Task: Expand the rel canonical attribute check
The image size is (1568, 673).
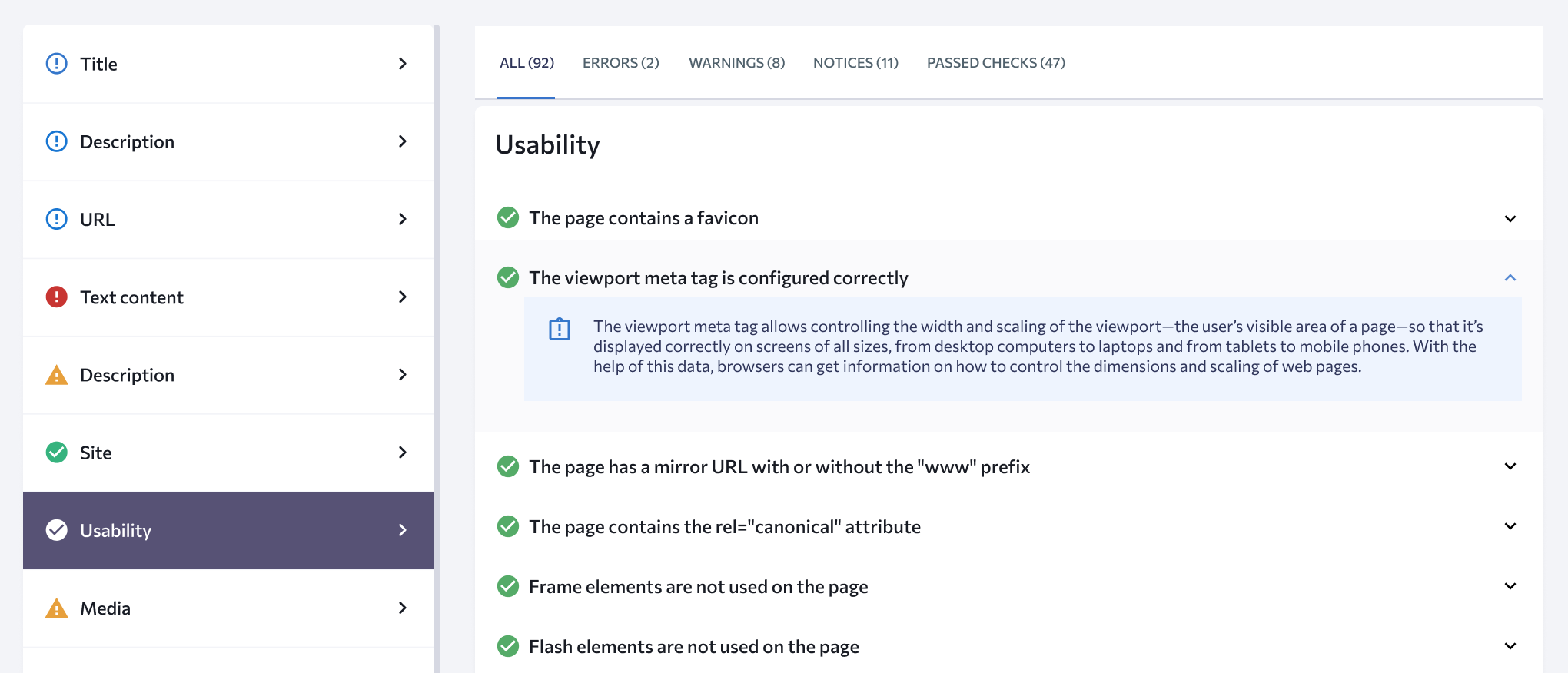Action: click(1510, 526)
